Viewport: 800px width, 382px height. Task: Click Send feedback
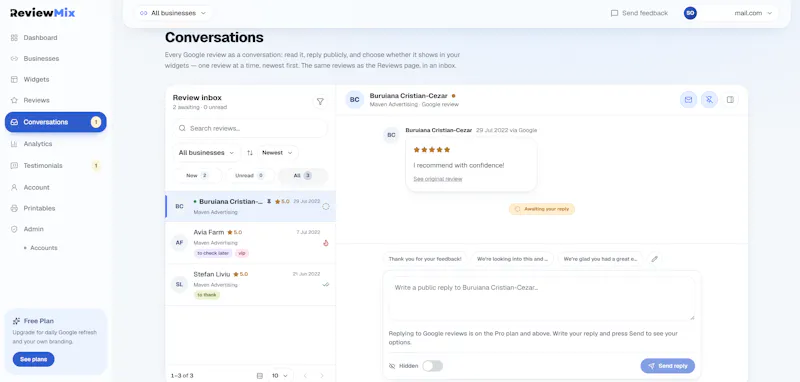639,13
